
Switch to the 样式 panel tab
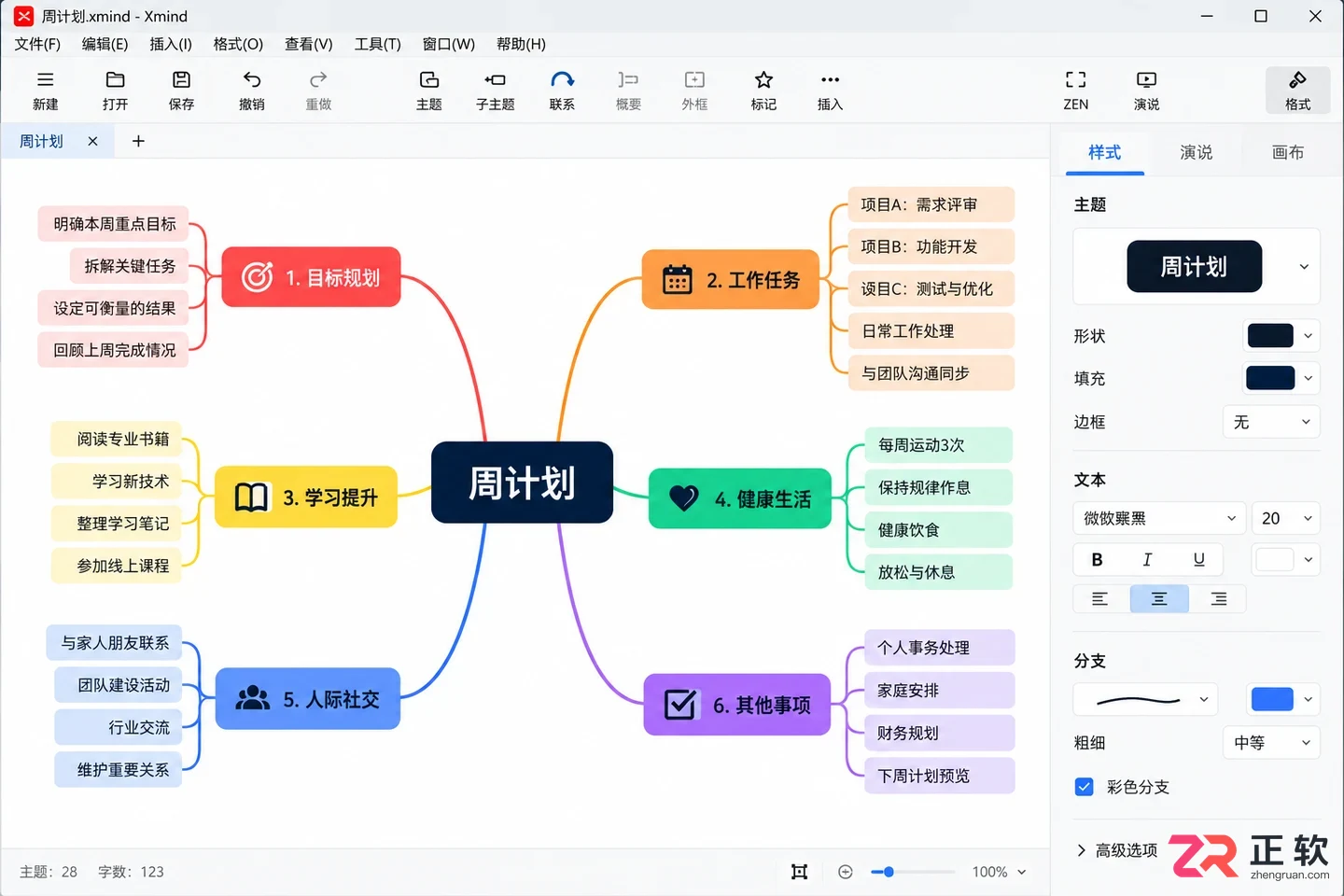(x=1104, y=152)
